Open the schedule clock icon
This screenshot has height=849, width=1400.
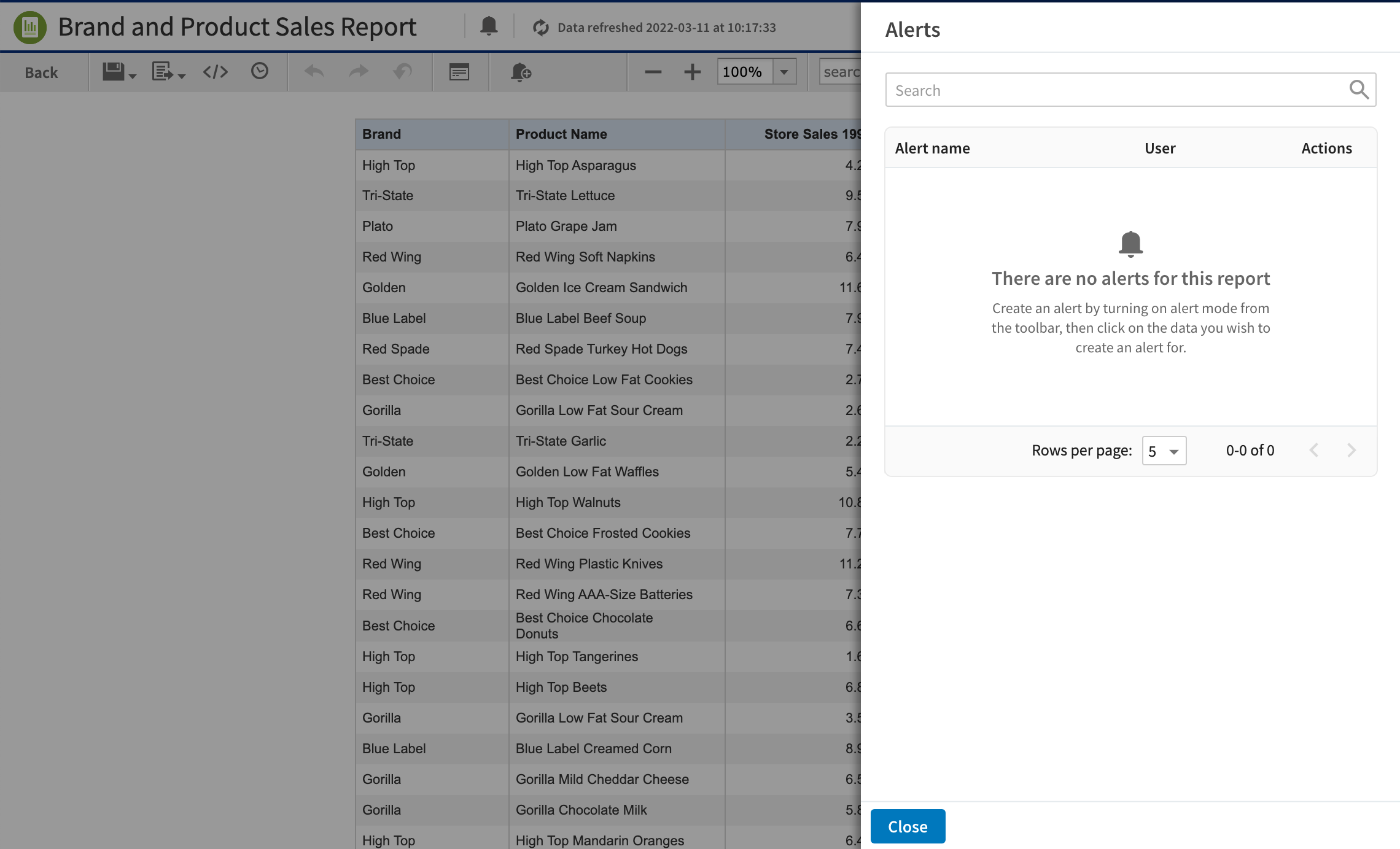click(x=260, y=71)
